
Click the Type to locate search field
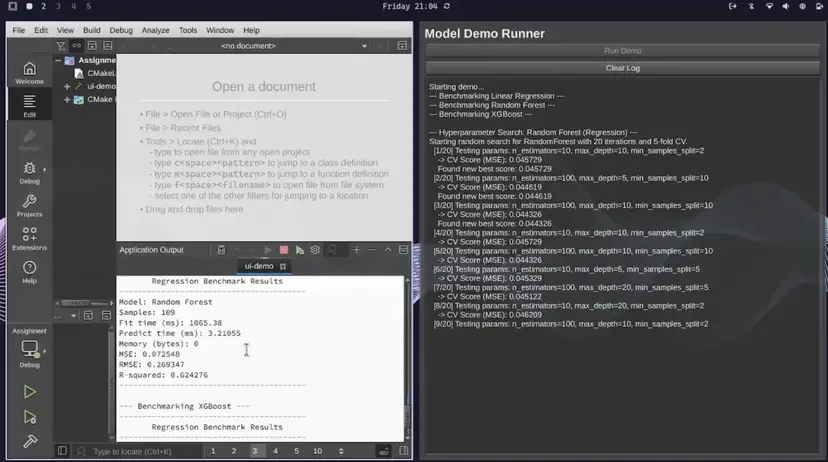pyautogui.click(x=139, y=451)
